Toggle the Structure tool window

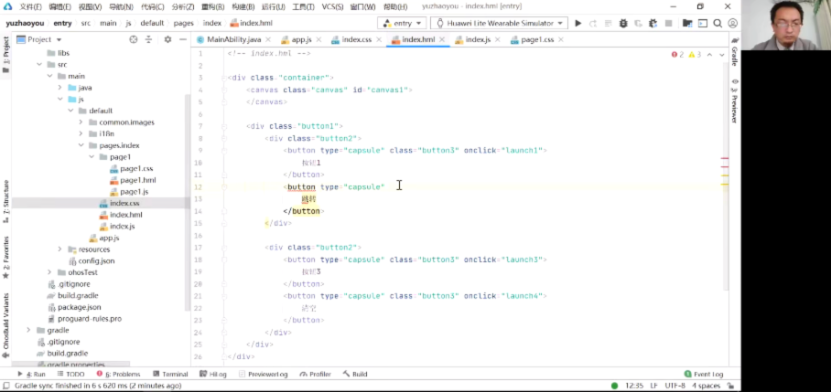(6, 201)
